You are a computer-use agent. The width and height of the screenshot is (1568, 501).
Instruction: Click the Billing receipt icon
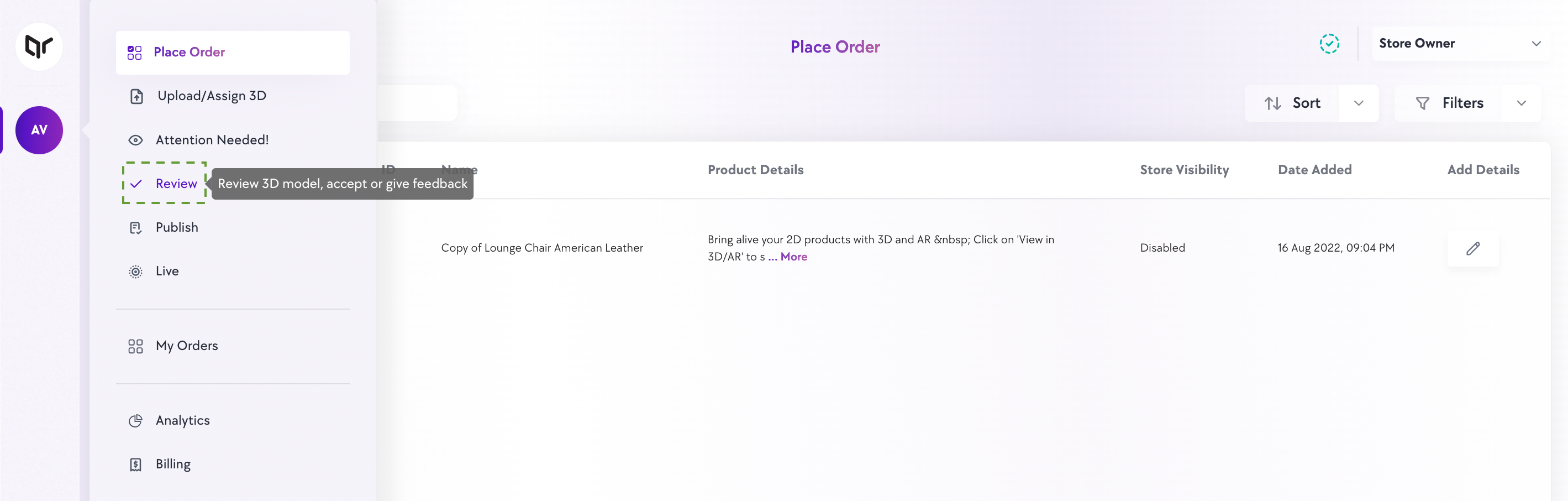pyautogui.click(x=136, y=465)
